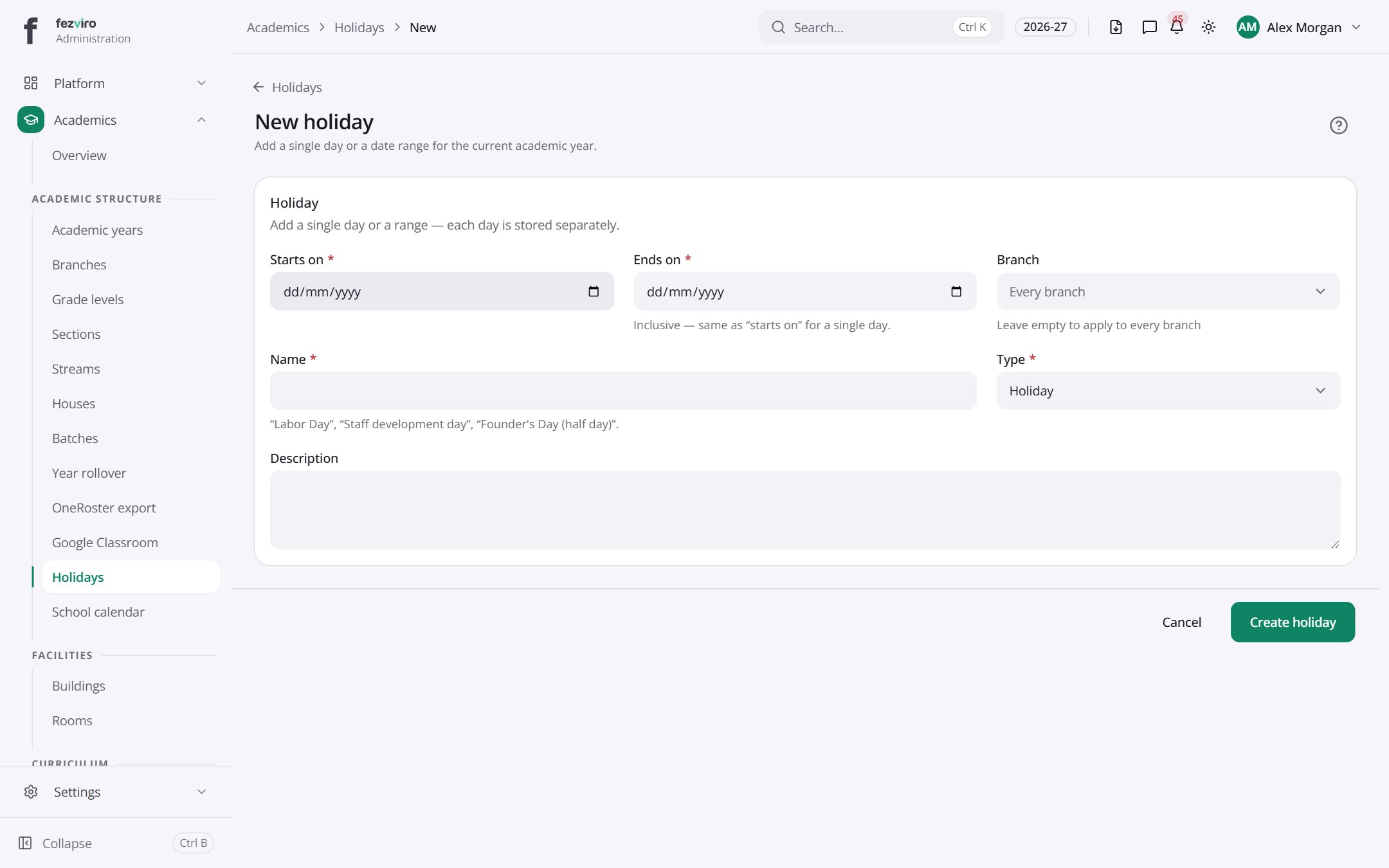Click the Settings gear icon

[x=31, y=791]
